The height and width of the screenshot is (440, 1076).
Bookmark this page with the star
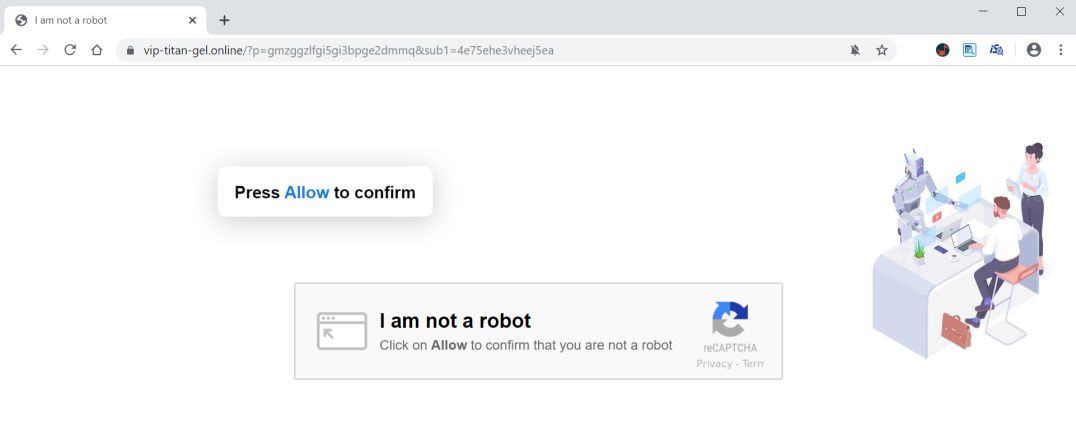882,50
